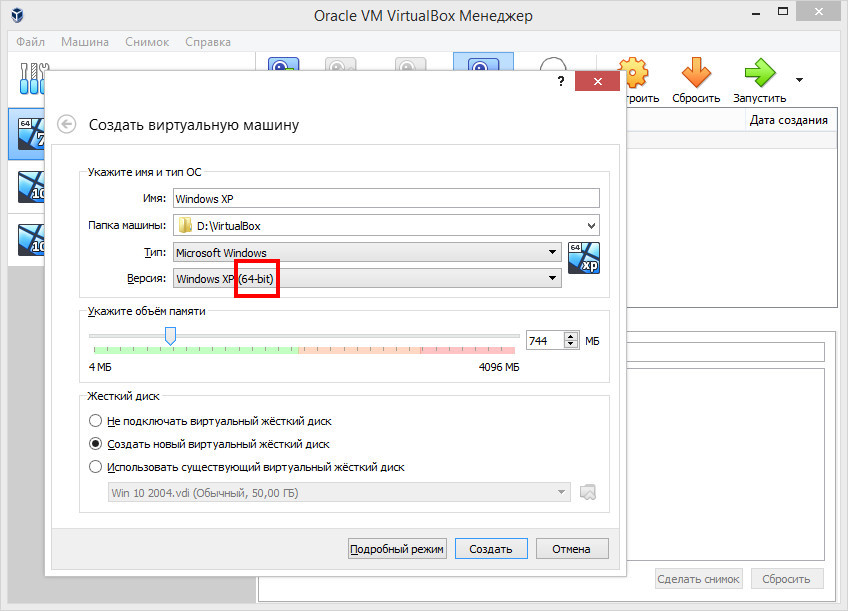Click the first blue snapshot toolbar icon
848x611 pixels.
coord(283,64)
